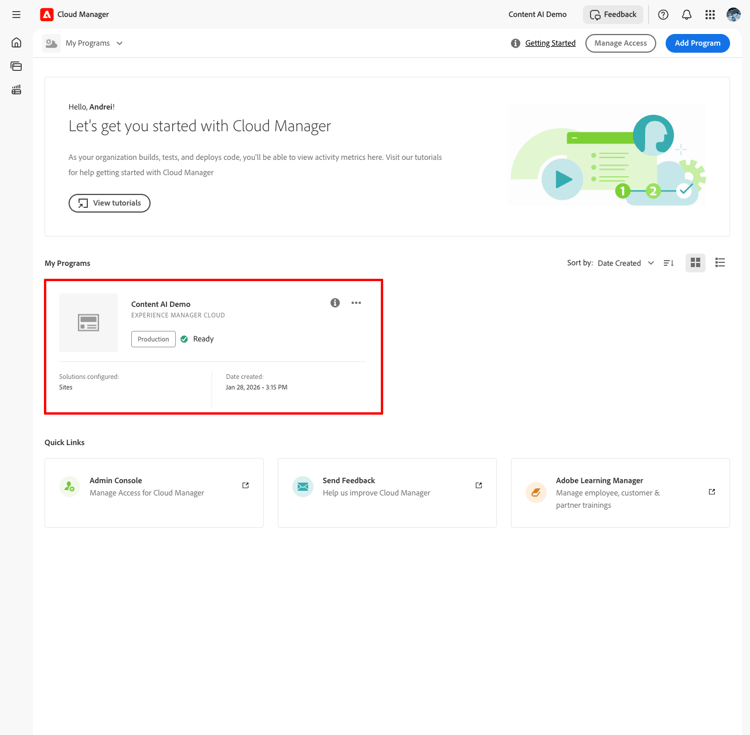Click info icon beside Getting Started

pyautogui.click(x=515, y=43)
